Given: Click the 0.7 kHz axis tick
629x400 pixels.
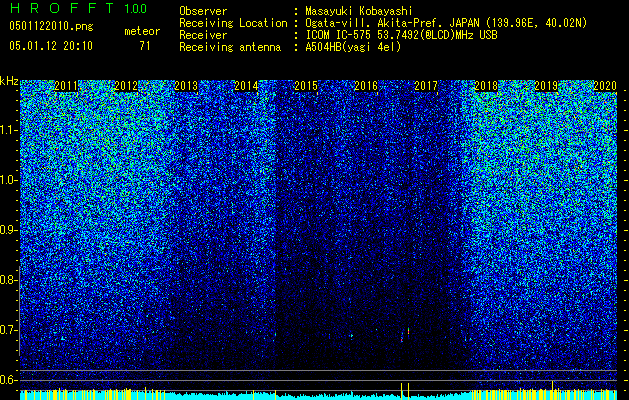Looking at the screenshot, I should coord(9,330).
